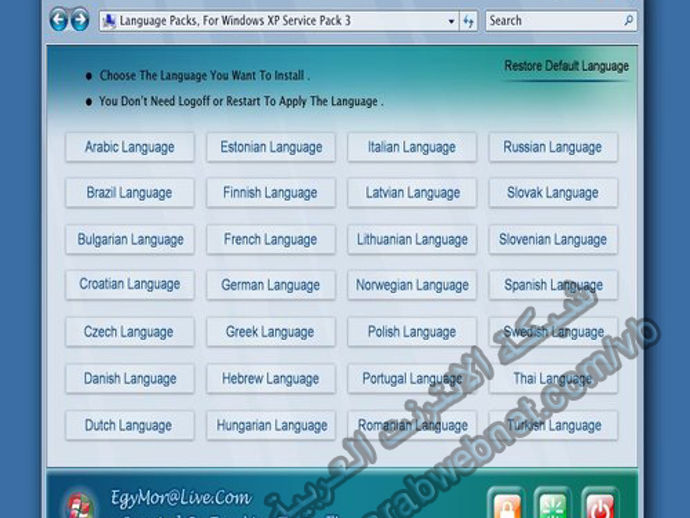Click Hungarian Language

[271, 425]
